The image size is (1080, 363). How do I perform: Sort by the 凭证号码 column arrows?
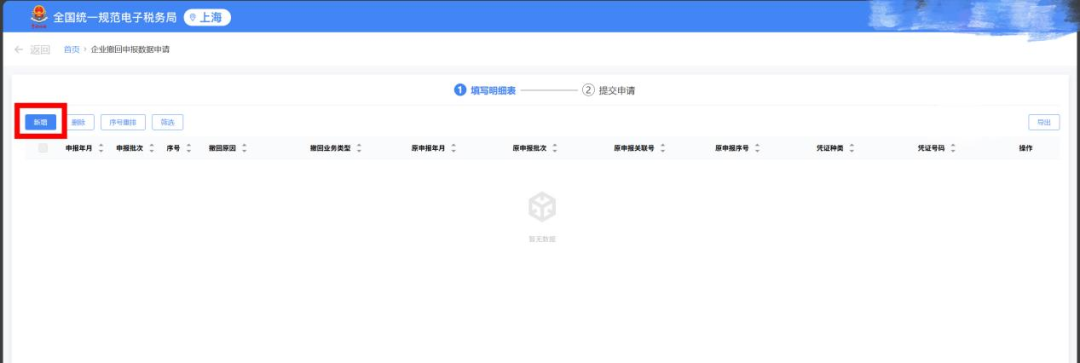pos(953,148)
